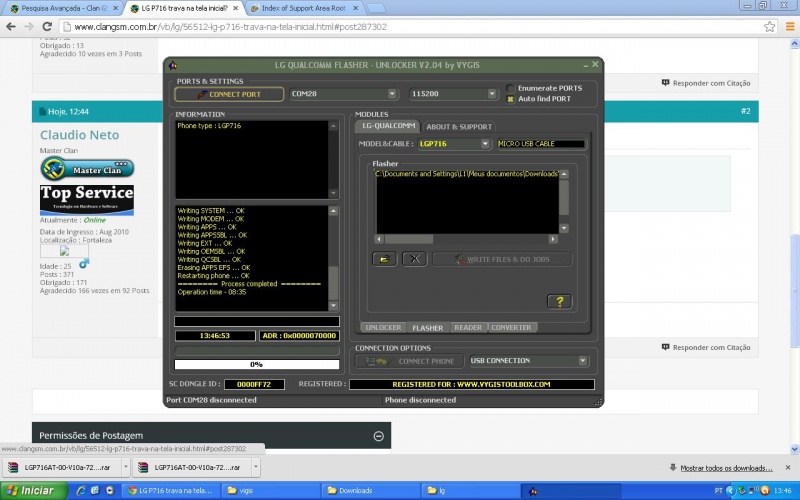Click the SC DONGLE ID value 0000FF72

(254, 384)
